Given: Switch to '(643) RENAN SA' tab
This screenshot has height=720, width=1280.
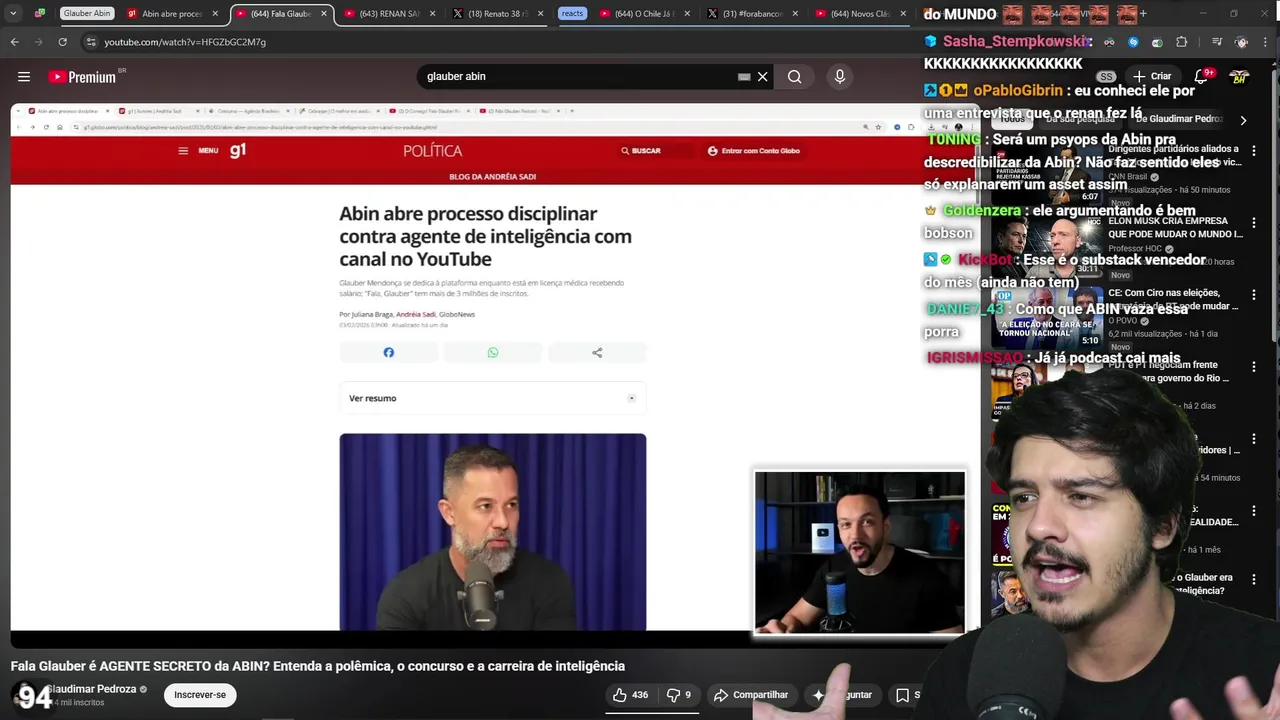Looking at the screenshot, I should point(388,14).
